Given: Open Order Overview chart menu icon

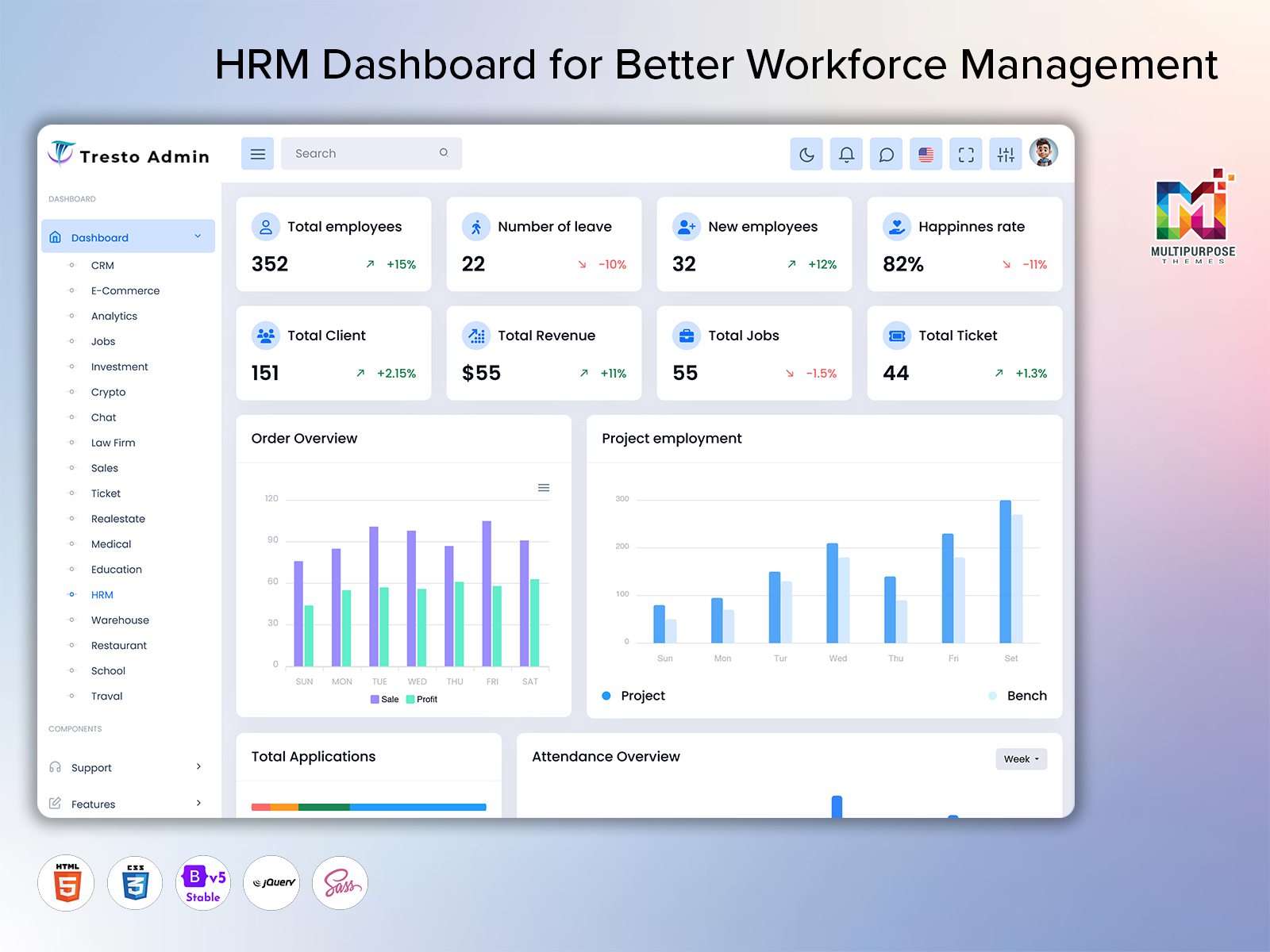Looking at the screenshot, I should click(544, 488).
